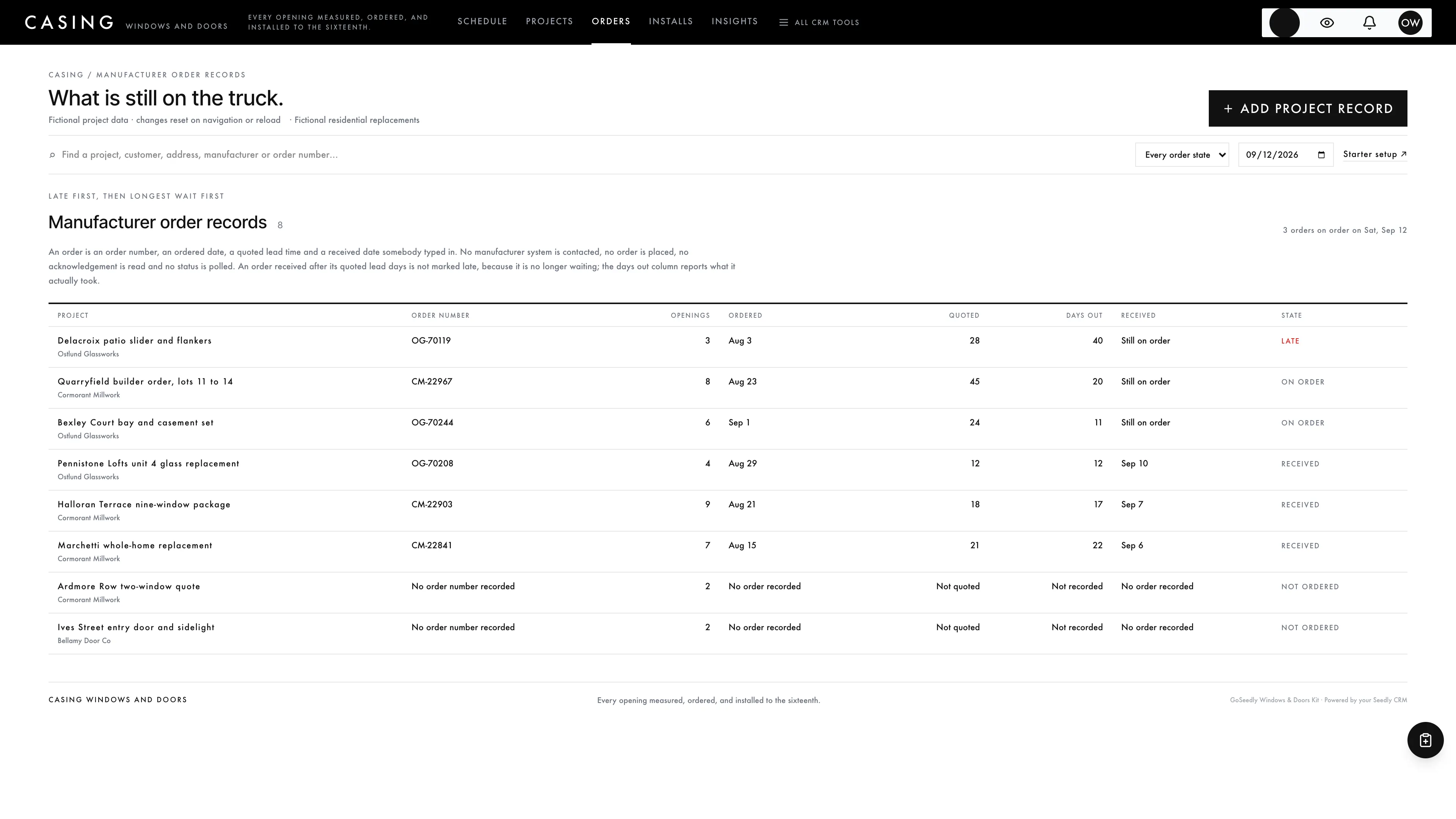Image resolution: width=1456 pixels, height=819 pixels.
Task: Click order number CM-22967
Action: 432,381
